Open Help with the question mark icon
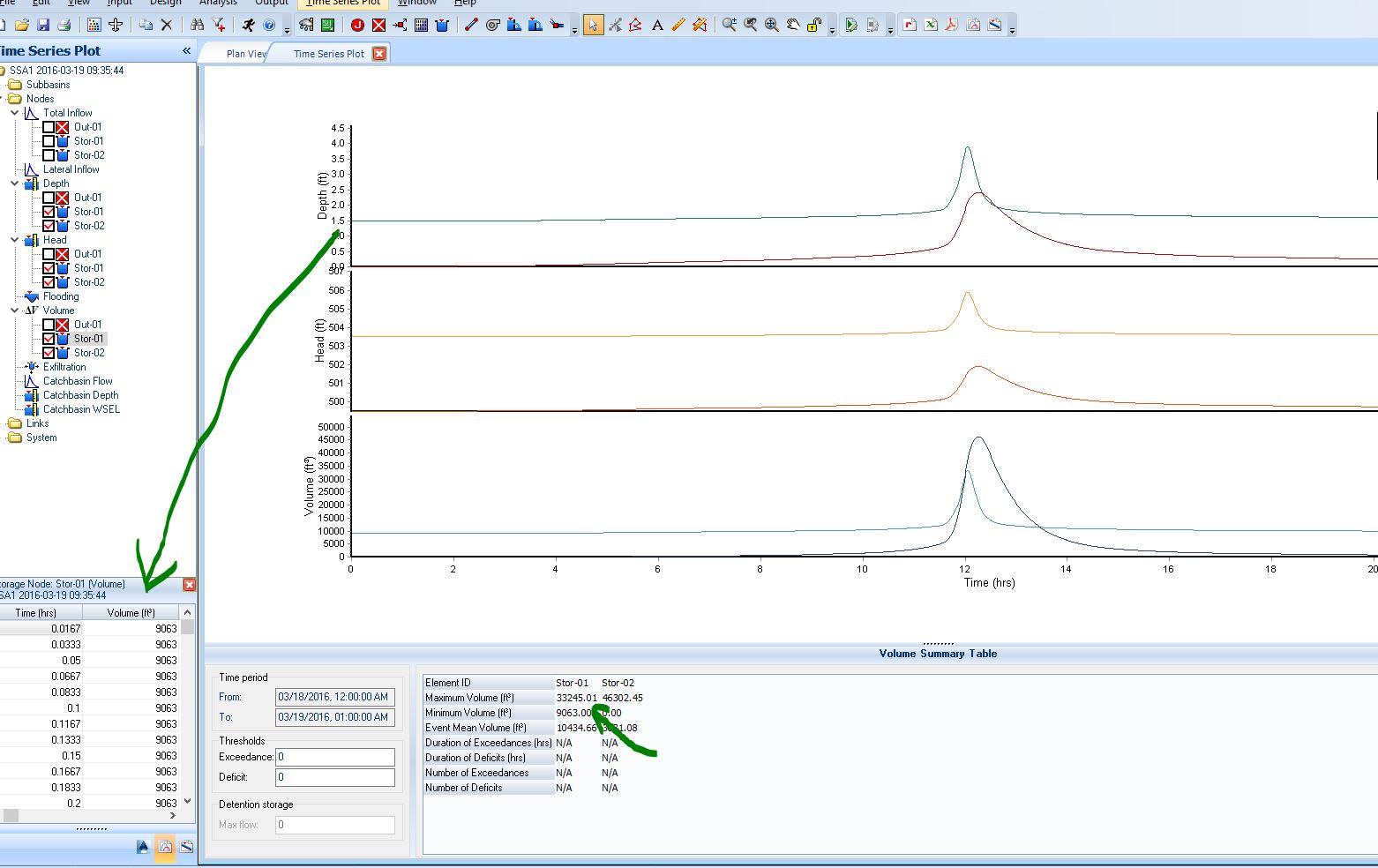The width and height of the screenshot is (1378, 868). pos(270,25)
